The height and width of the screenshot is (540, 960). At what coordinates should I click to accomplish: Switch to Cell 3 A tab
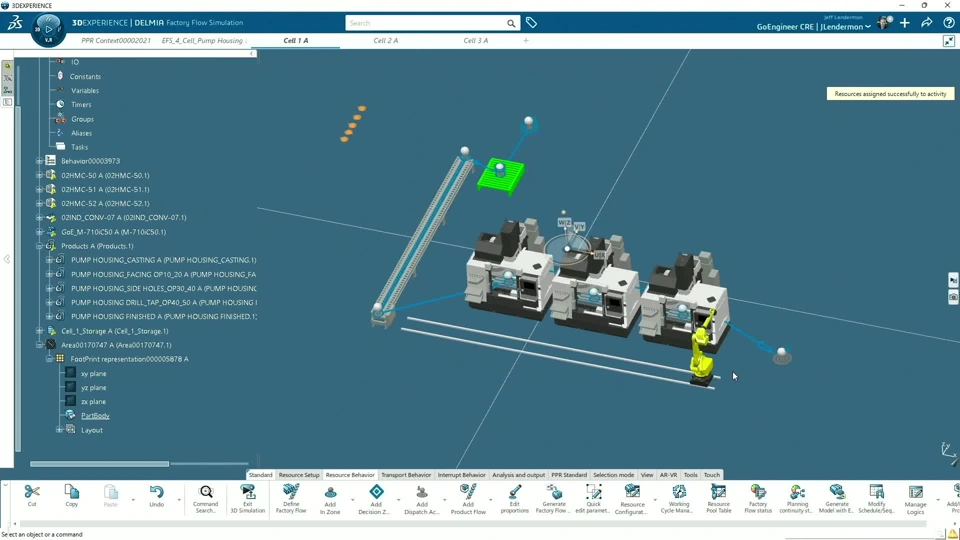476,40
